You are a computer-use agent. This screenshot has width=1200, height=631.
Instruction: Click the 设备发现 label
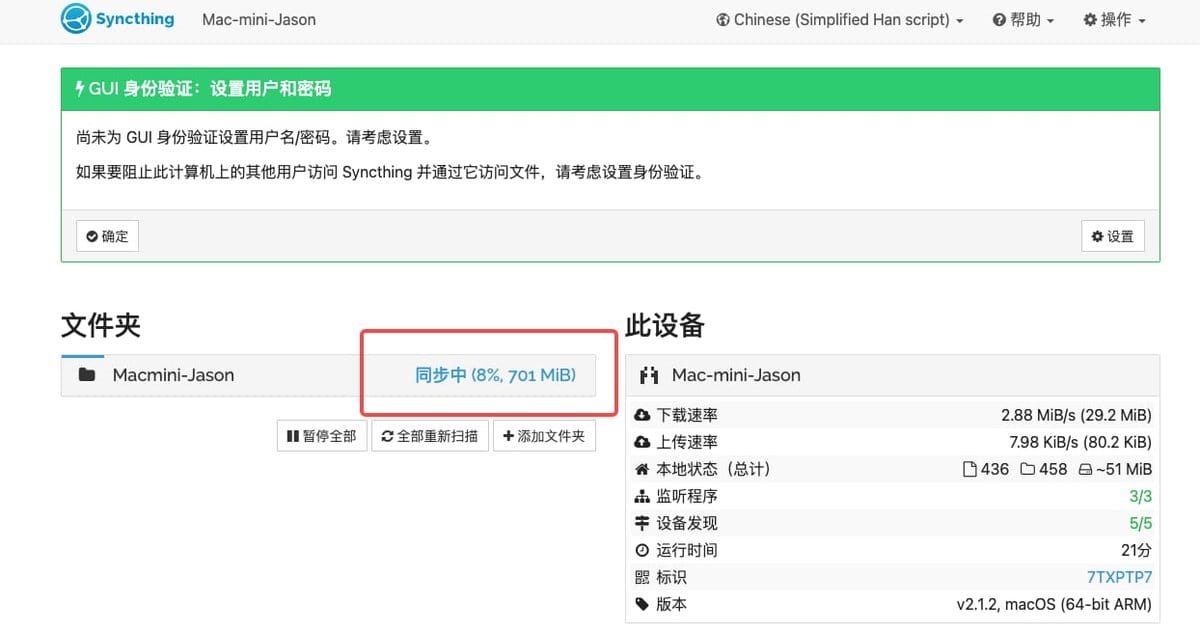(x=687, y=523)
